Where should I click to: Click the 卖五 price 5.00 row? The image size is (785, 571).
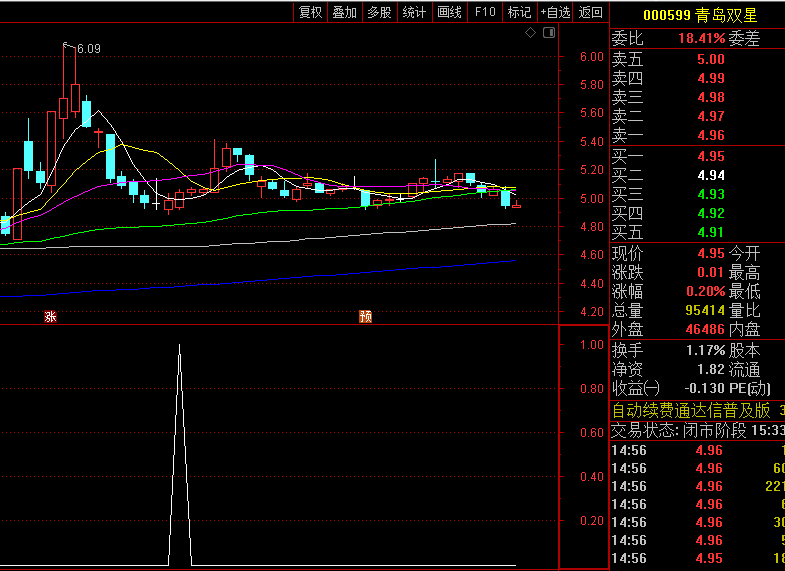711,59
